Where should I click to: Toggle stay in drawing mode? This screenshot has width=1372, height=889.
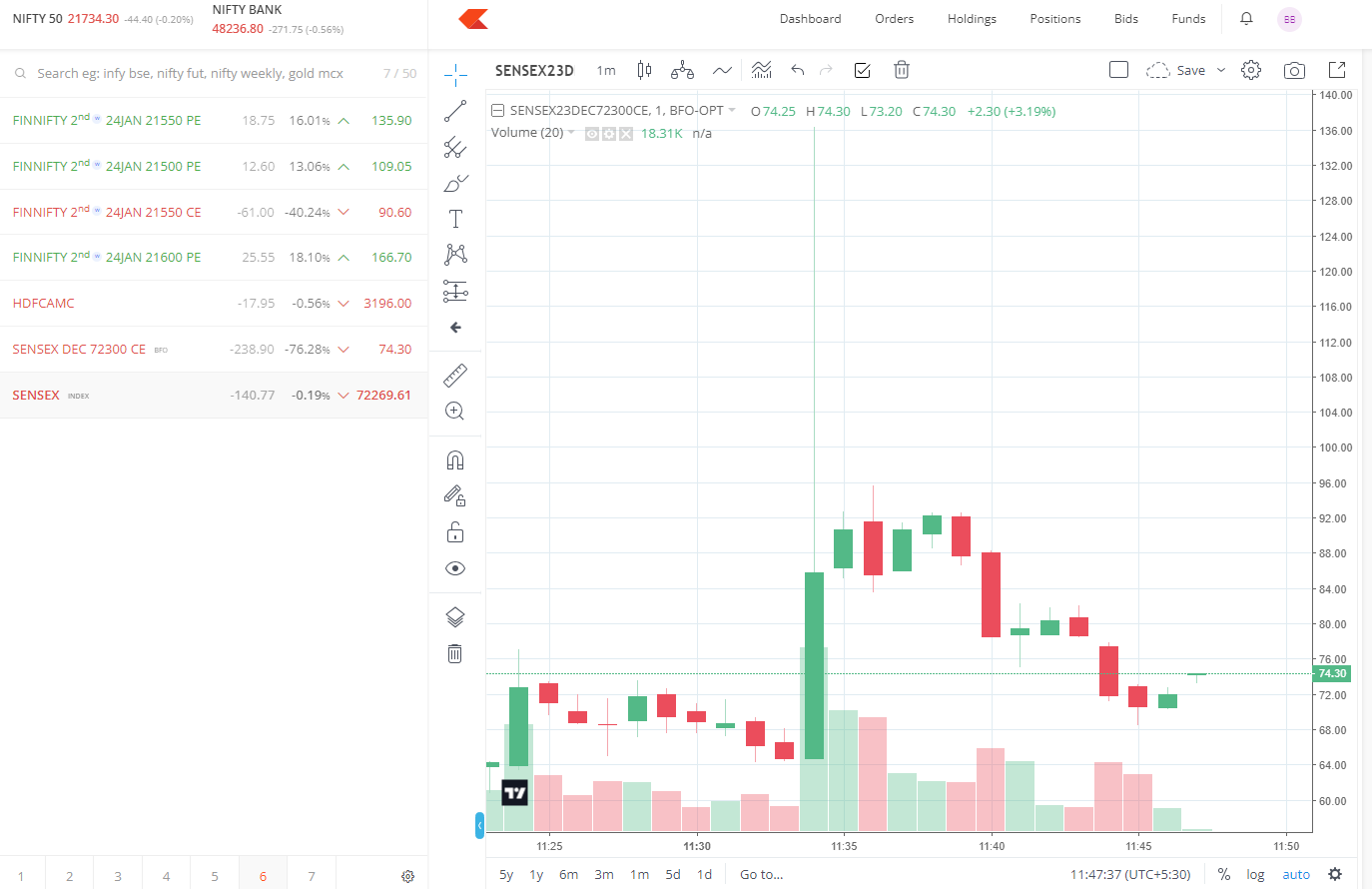(x=455, y=496)
